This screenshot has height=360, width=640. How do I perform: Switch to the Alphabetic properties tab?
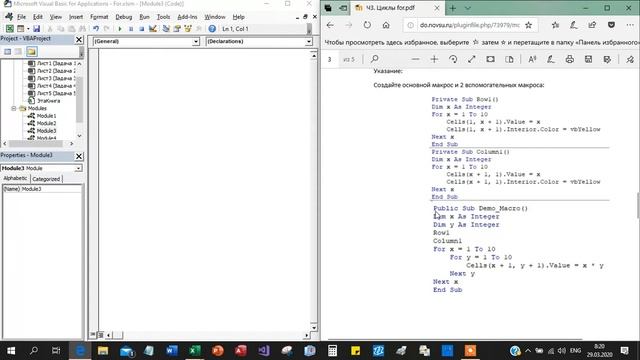16,178
